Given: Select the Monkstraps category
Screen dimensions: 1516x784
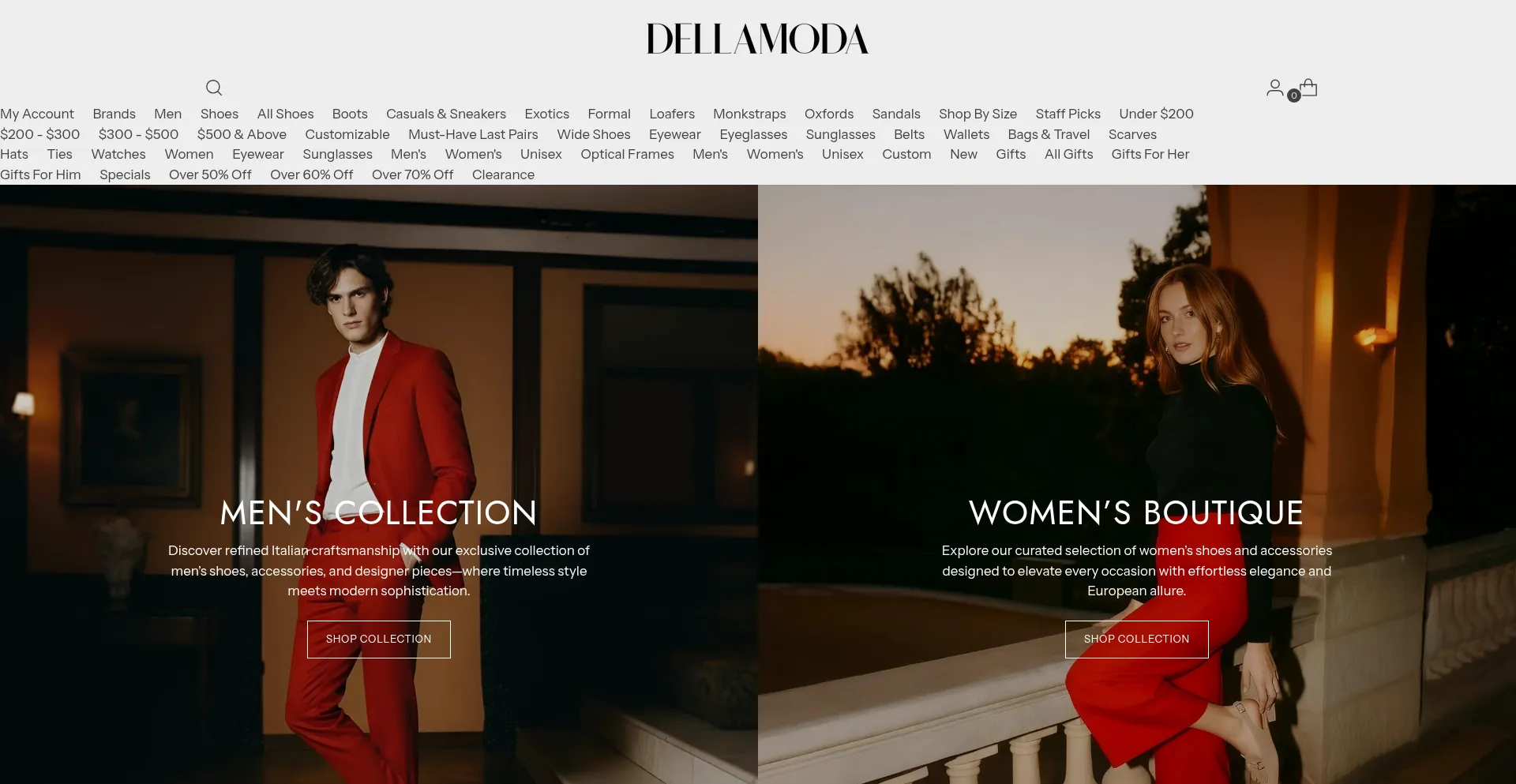Looking at the screenshot, I should (x=749, y=114).
